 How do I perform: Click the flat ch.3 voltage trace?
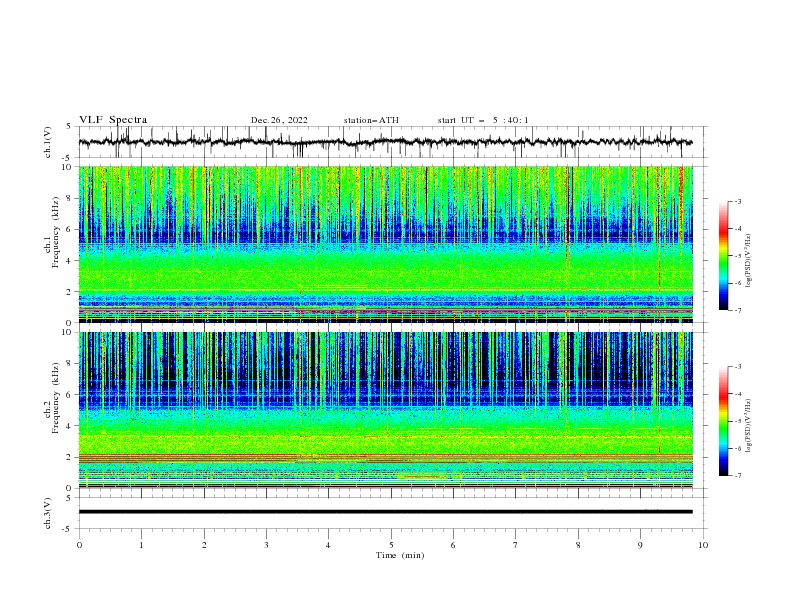coord(385,512)
